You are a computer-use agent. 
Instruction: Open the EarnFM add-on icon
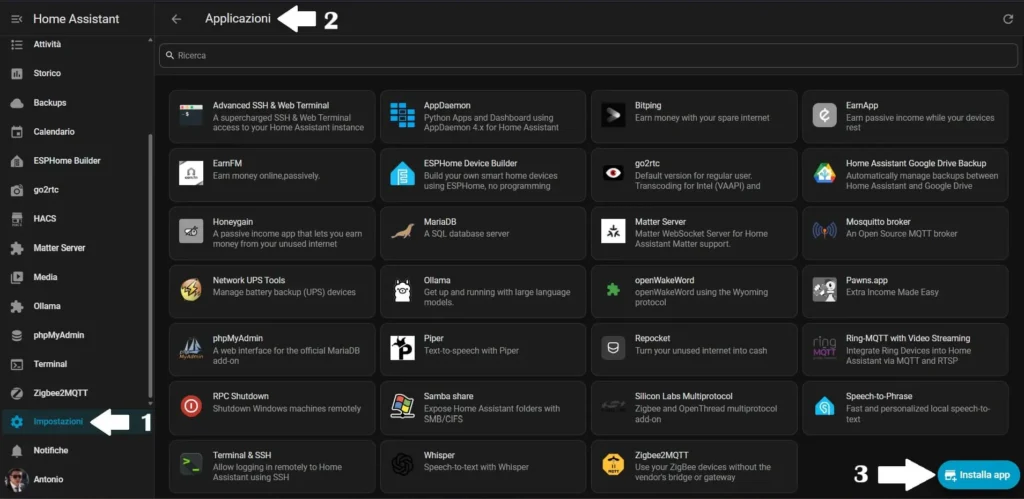pyautogui.click(x=191, y=174)
